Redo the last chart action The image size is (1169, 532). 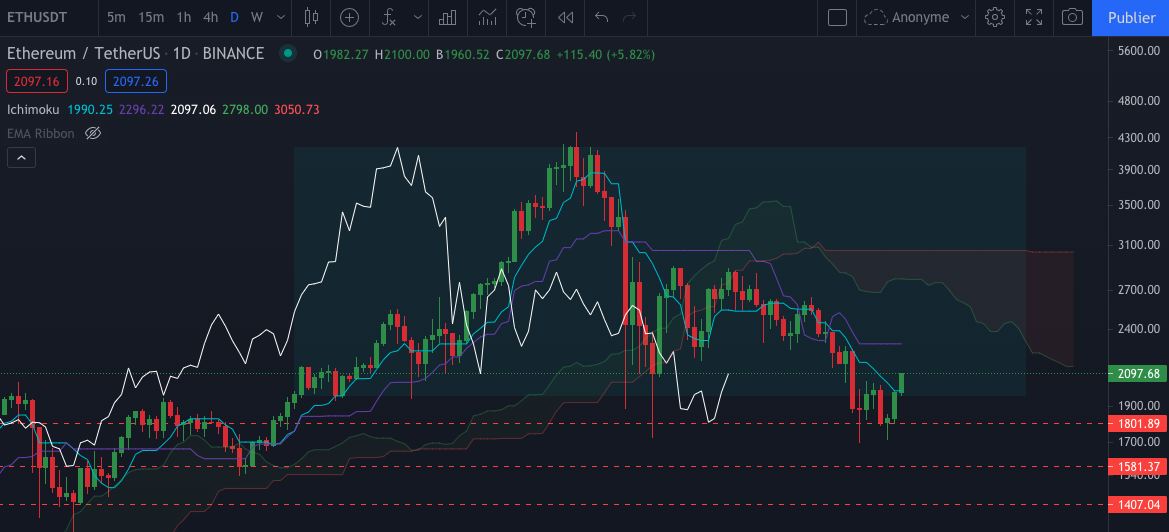[x=629, y=17]
